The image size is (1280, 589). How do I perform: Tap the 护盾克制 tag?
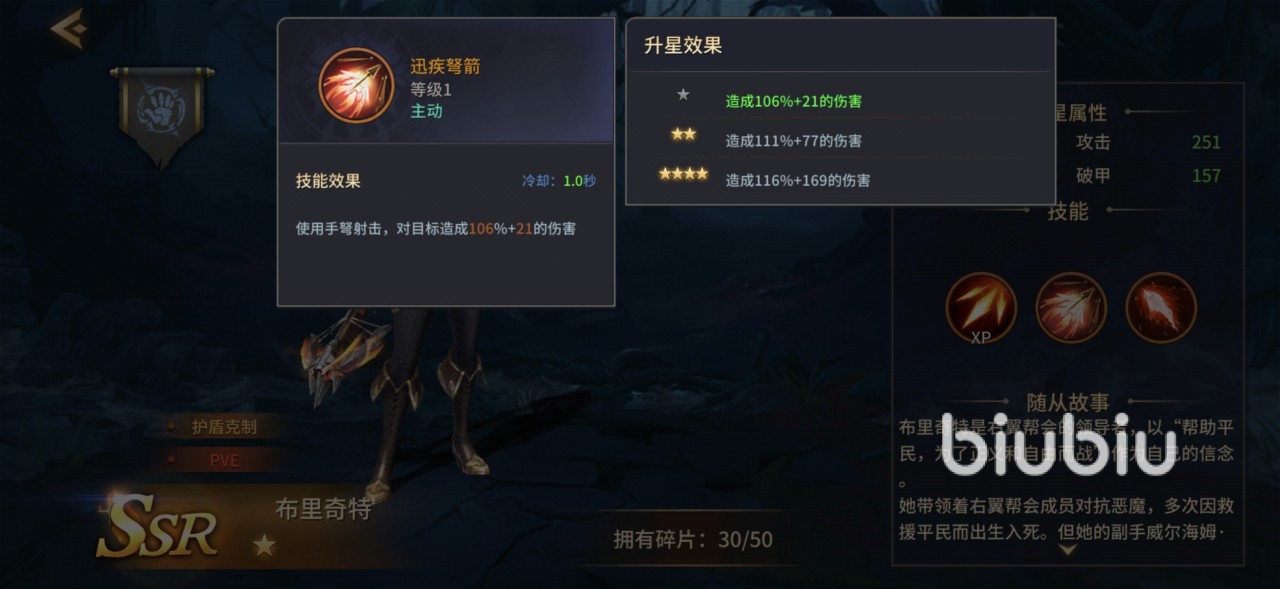224,427
